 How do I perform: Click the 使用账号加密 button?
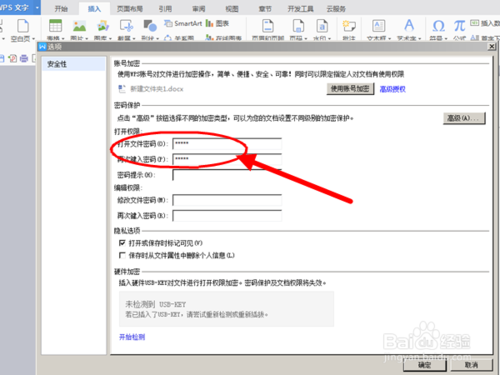350,89
